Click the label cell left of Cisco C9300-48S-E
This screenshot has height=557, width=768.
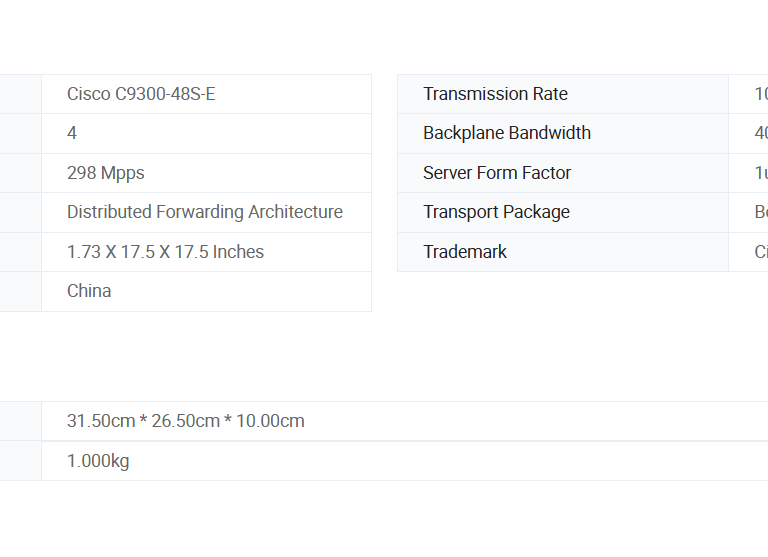pos(20,94)
